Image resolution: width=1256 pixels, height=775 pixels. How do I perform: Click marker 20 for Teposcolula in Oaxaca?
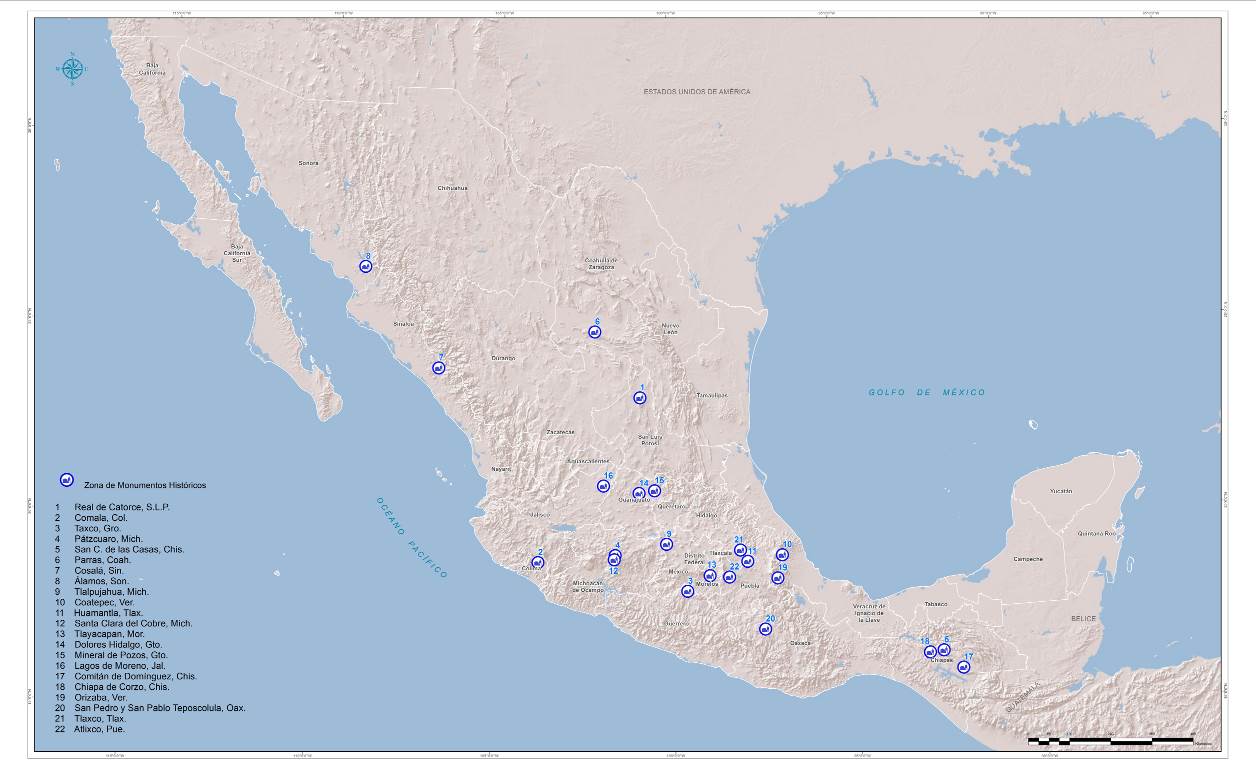(x=765, y=629)
